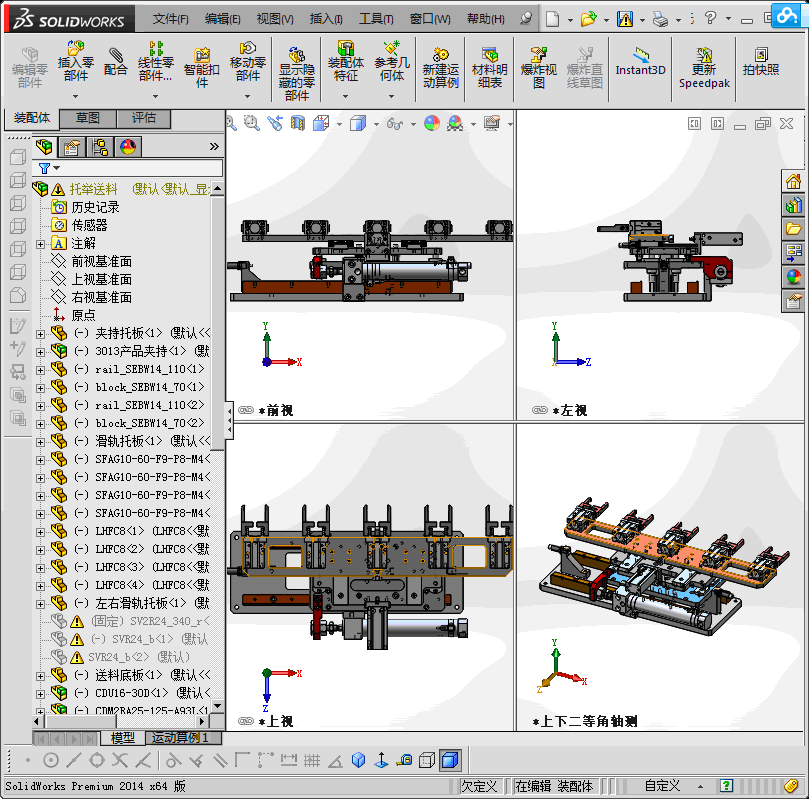Click the apply scene icon
Image resolution: width=809 pixels, height=799 pixels.
[x=455, y=123]
